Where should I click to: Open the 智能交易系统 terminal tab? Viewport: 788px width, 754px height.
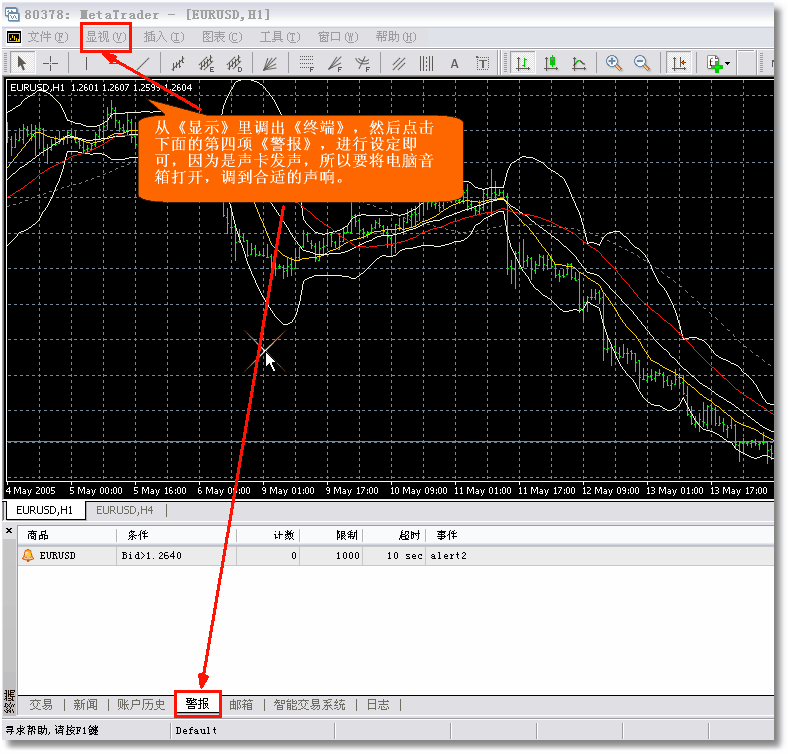310,705
